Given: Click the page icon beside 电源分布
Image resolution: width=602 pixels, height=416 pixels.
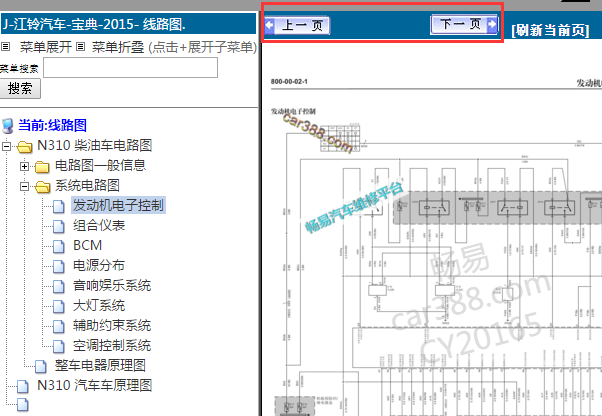Looking at the screenshot, I should coord(58,266).
